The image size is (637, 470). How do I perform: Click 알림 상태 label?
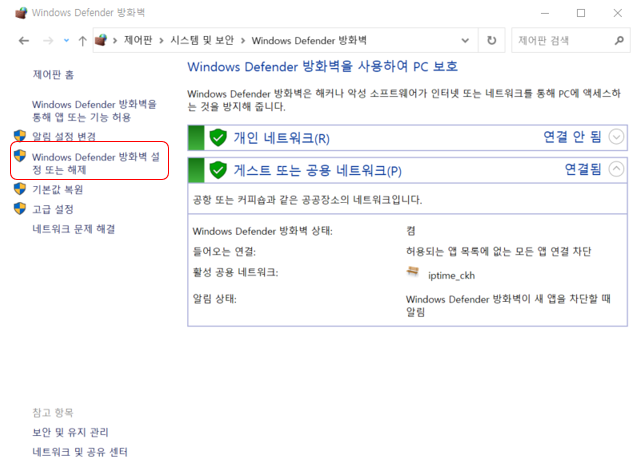(214, 299)
